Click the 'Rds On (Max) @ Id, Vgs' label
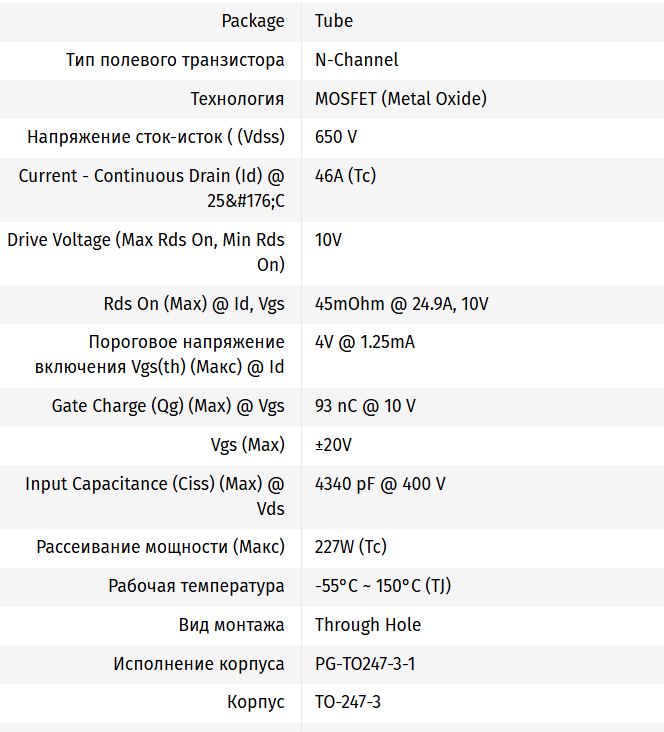This screenshot has width=664, height=732. point(194,304)
